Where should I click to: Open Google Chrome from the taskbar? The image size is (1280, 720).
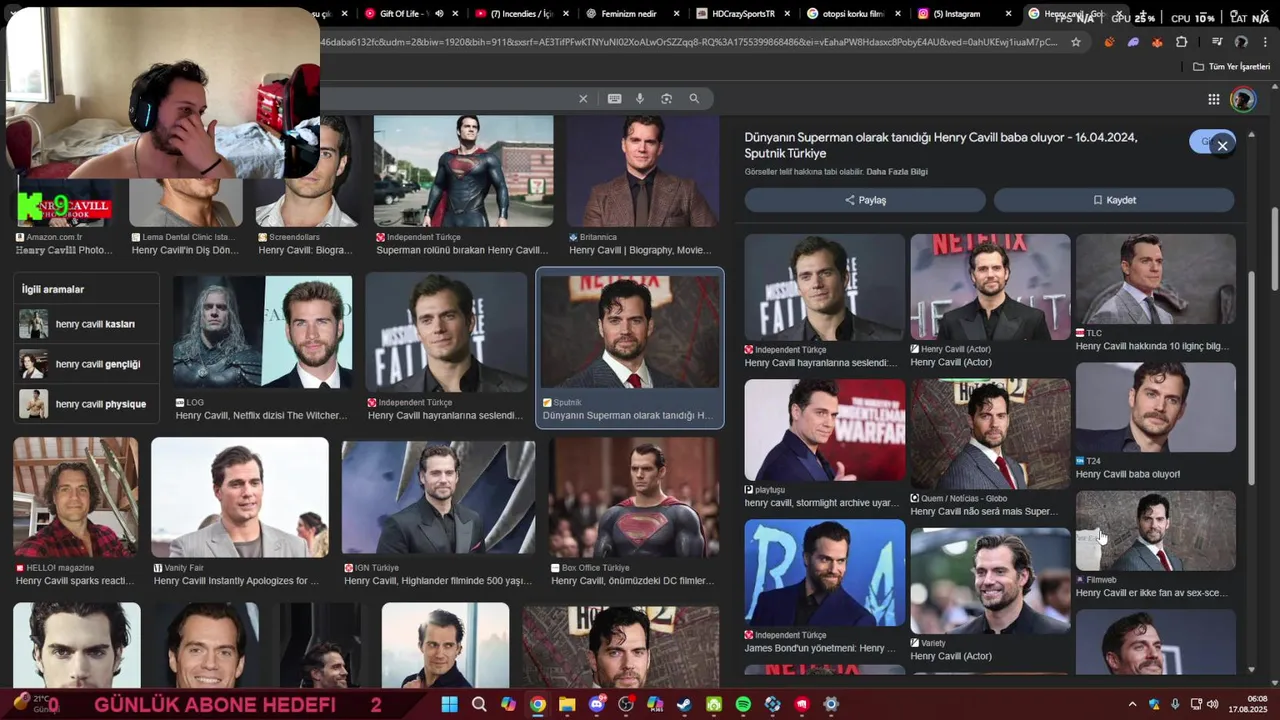[x=538, y=704]
